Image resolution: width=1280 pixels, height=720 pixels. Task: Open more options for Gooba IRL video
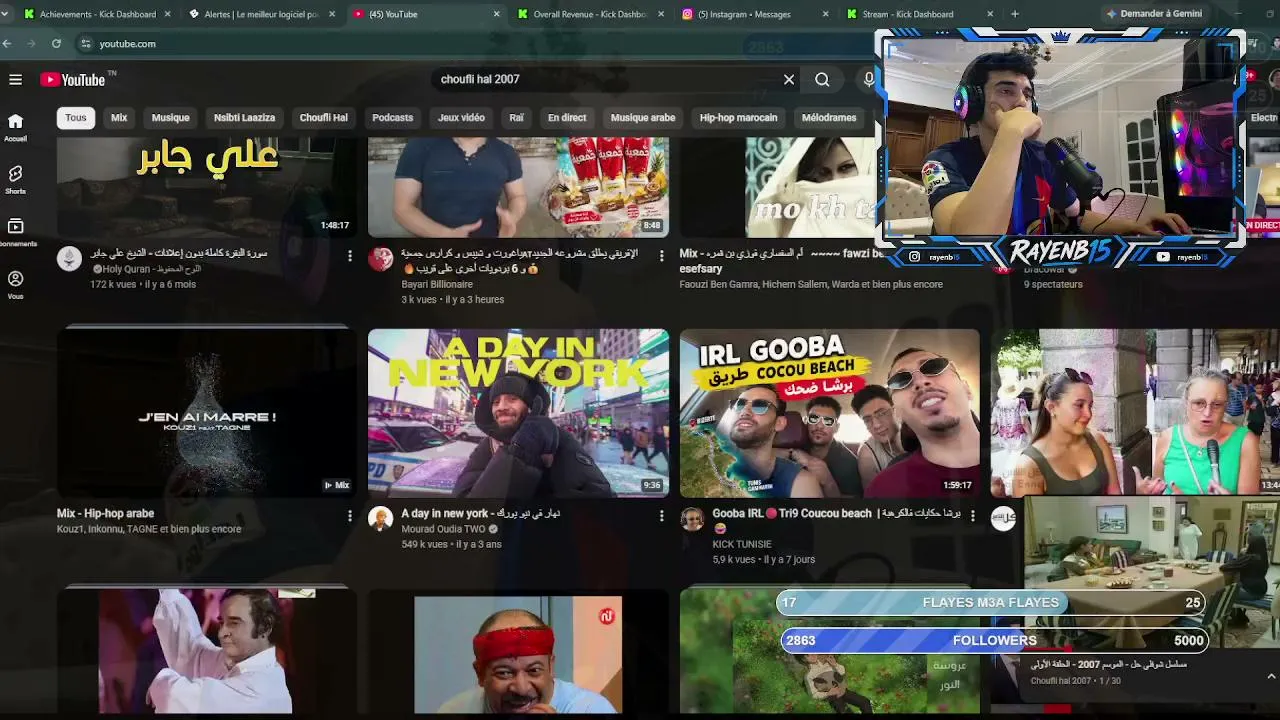972,516
